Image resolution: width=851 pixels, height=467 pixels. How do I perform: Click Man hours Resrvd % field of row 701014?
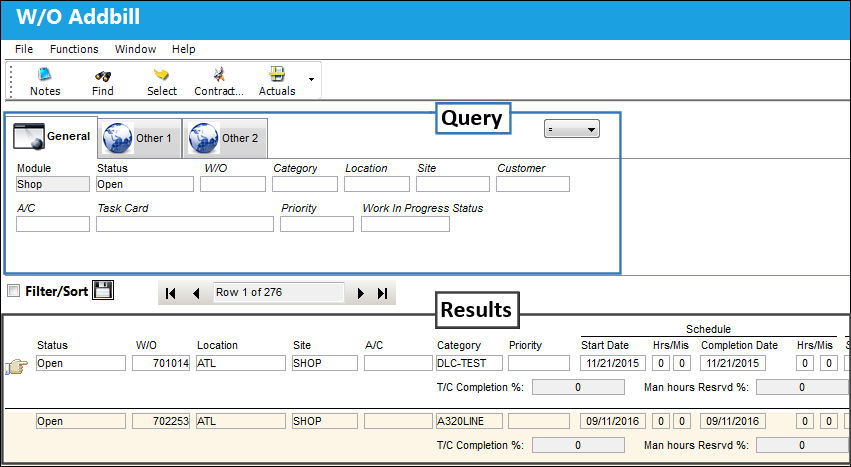coord(802,387)
